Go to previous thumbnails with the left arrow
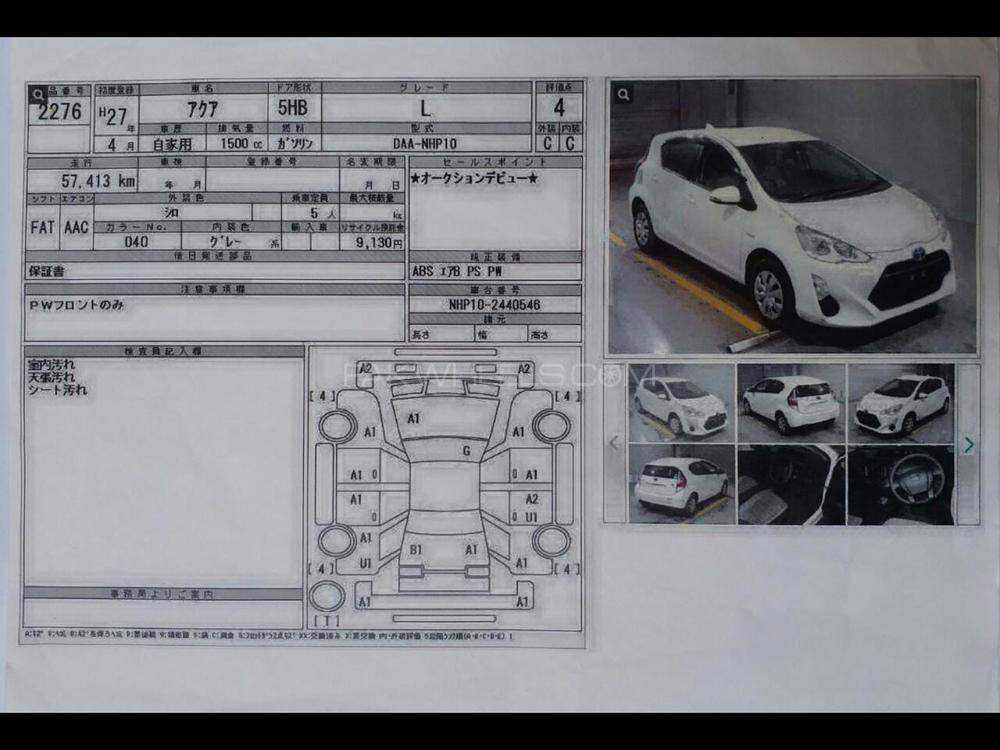 click(x=615, y=443)
